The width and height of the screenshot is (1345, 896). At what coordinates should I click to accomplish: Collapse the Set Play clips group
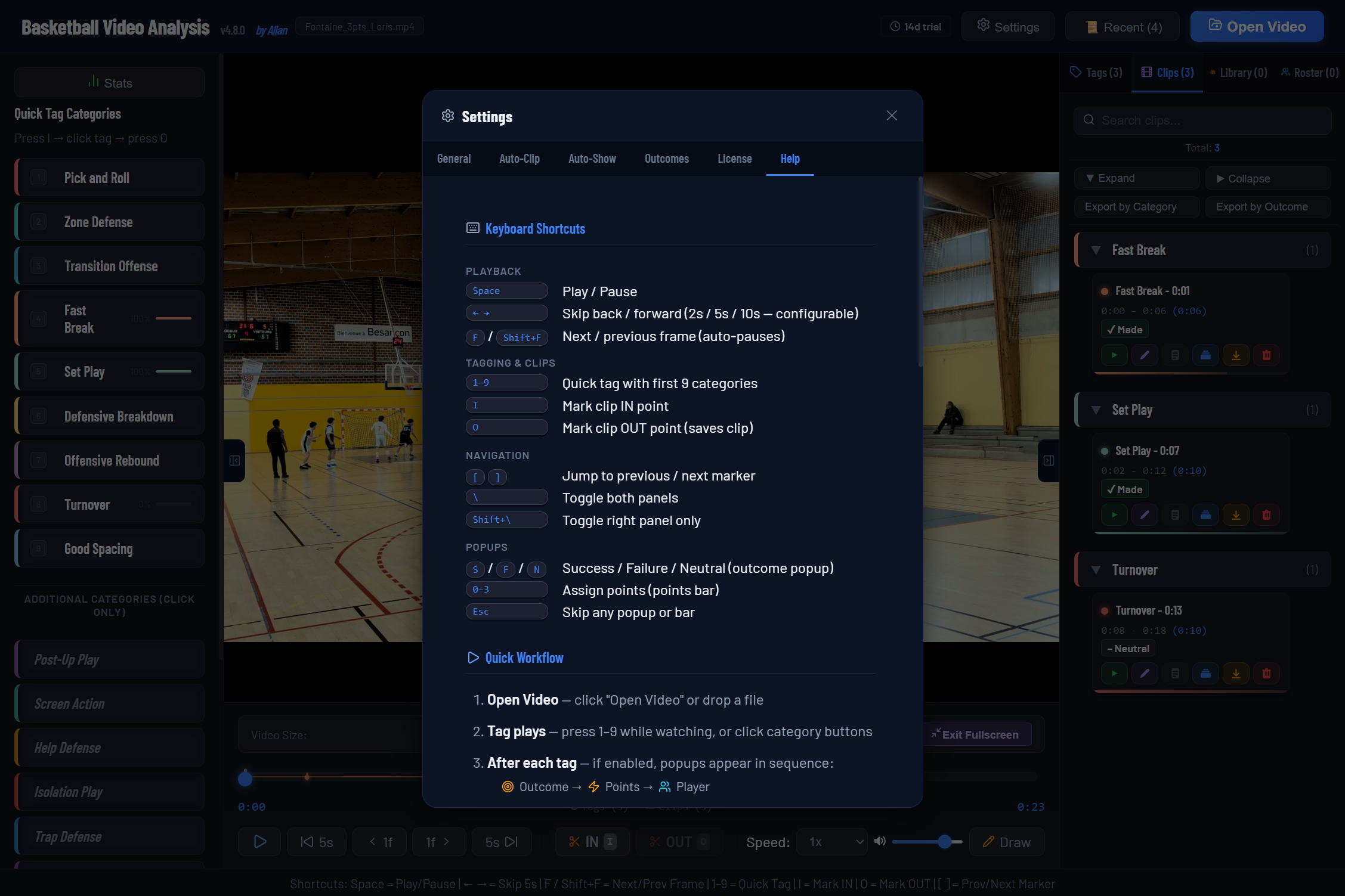pos(1096,410)
